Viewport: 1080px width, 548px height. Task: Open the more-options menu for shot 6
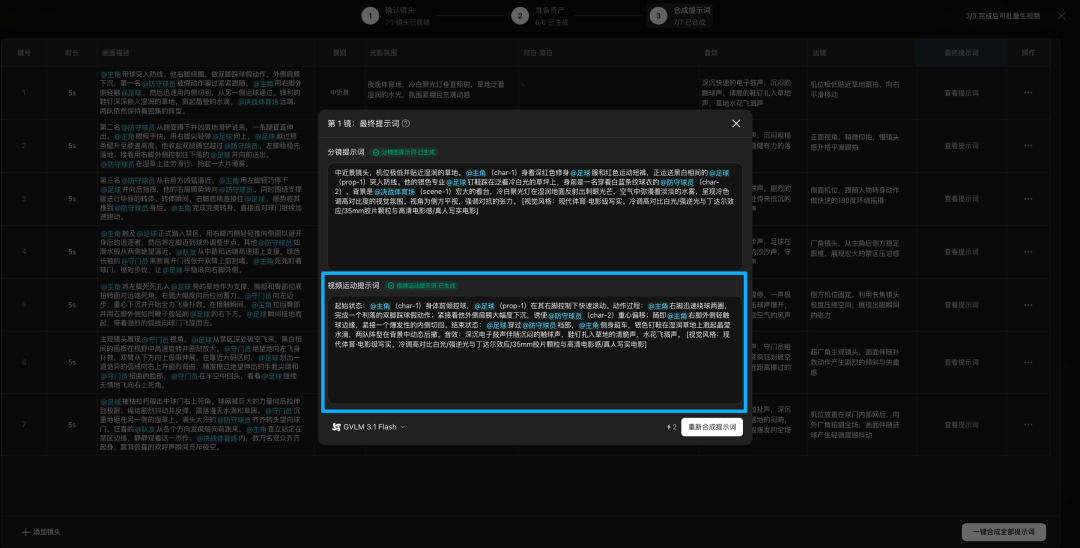point(1028,362)
